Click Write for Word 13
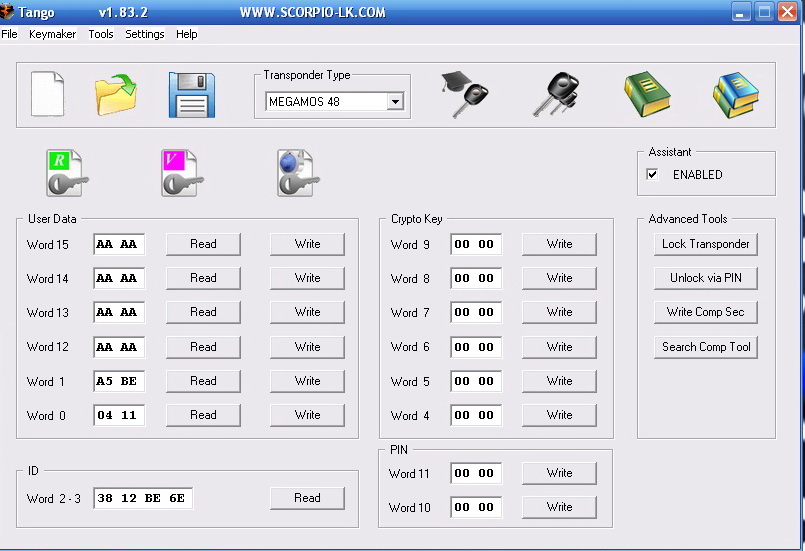 point(308,312)
